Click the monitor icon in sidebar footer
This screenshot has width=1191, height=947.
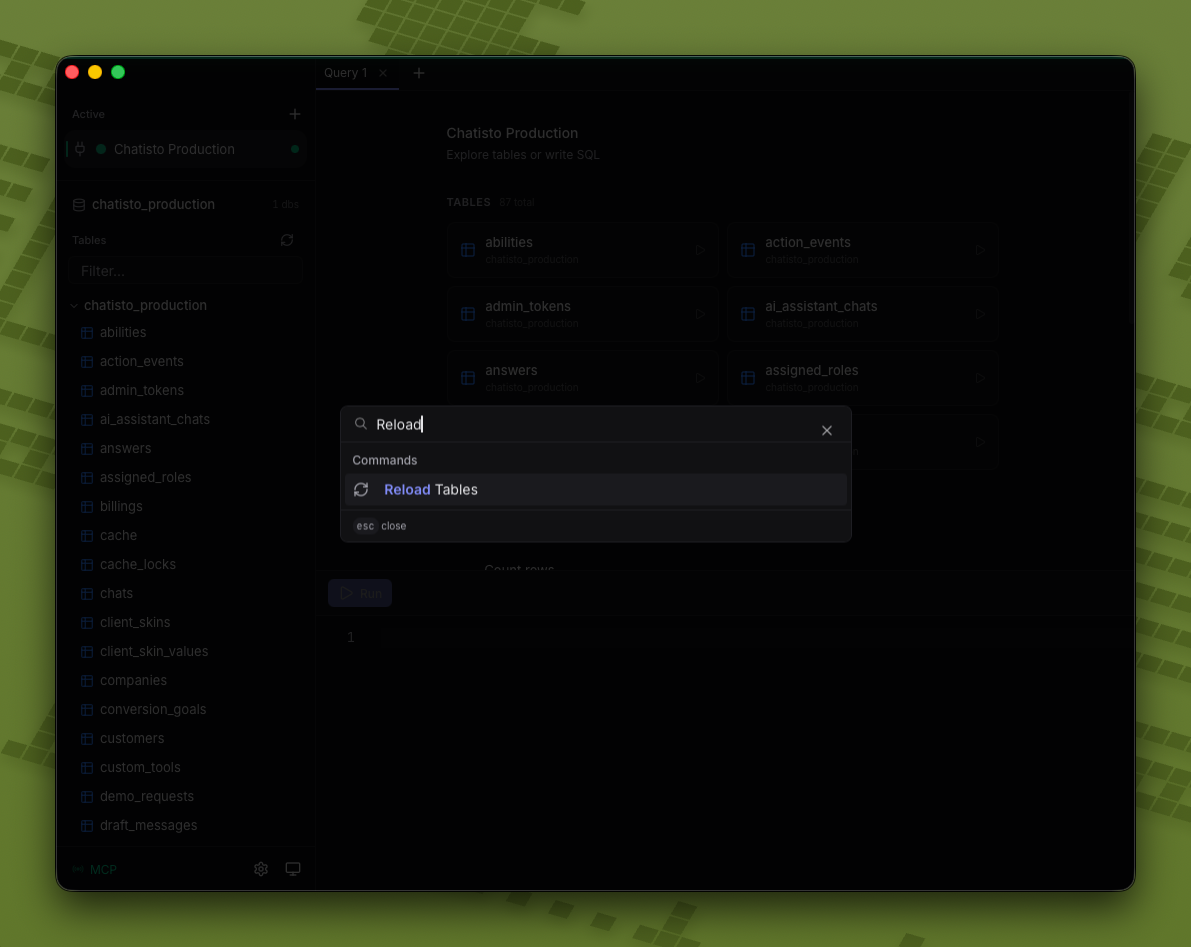[292, 869]
